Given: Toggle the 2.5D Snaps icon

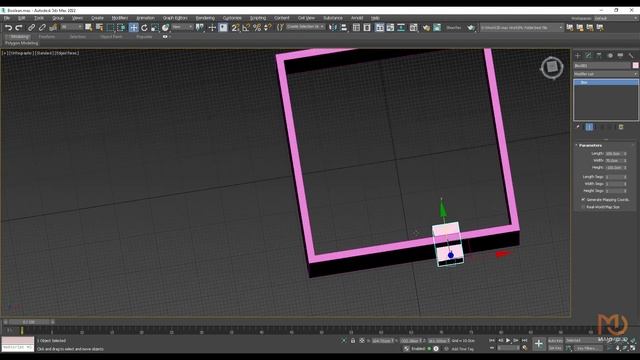Looking at the screenshot, I should (x=236, y=28).
